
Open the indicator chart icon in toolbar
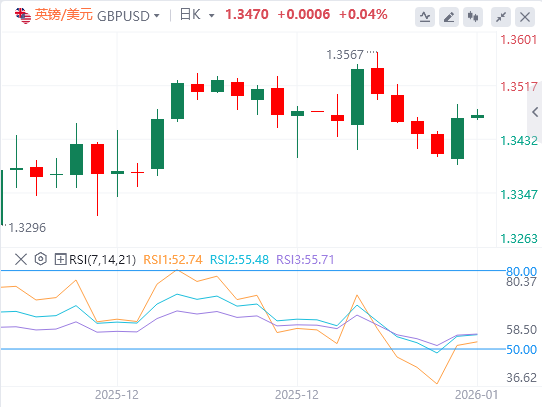pos(425,17)
